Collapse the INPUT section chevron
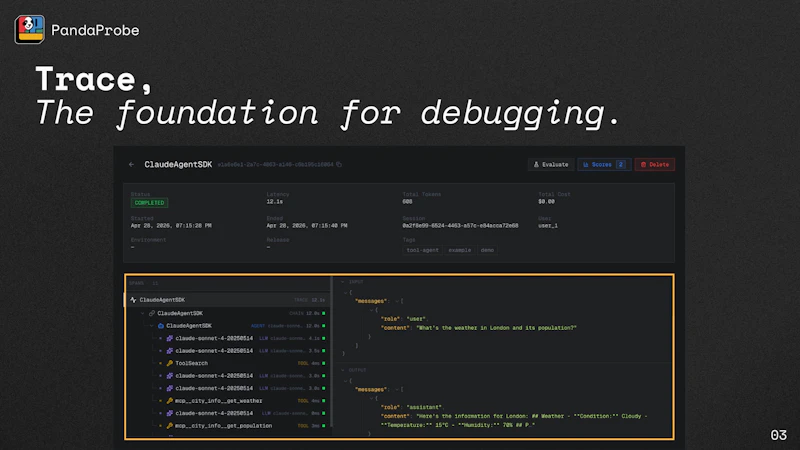This screenshot has width=800, height=450. 343,282
